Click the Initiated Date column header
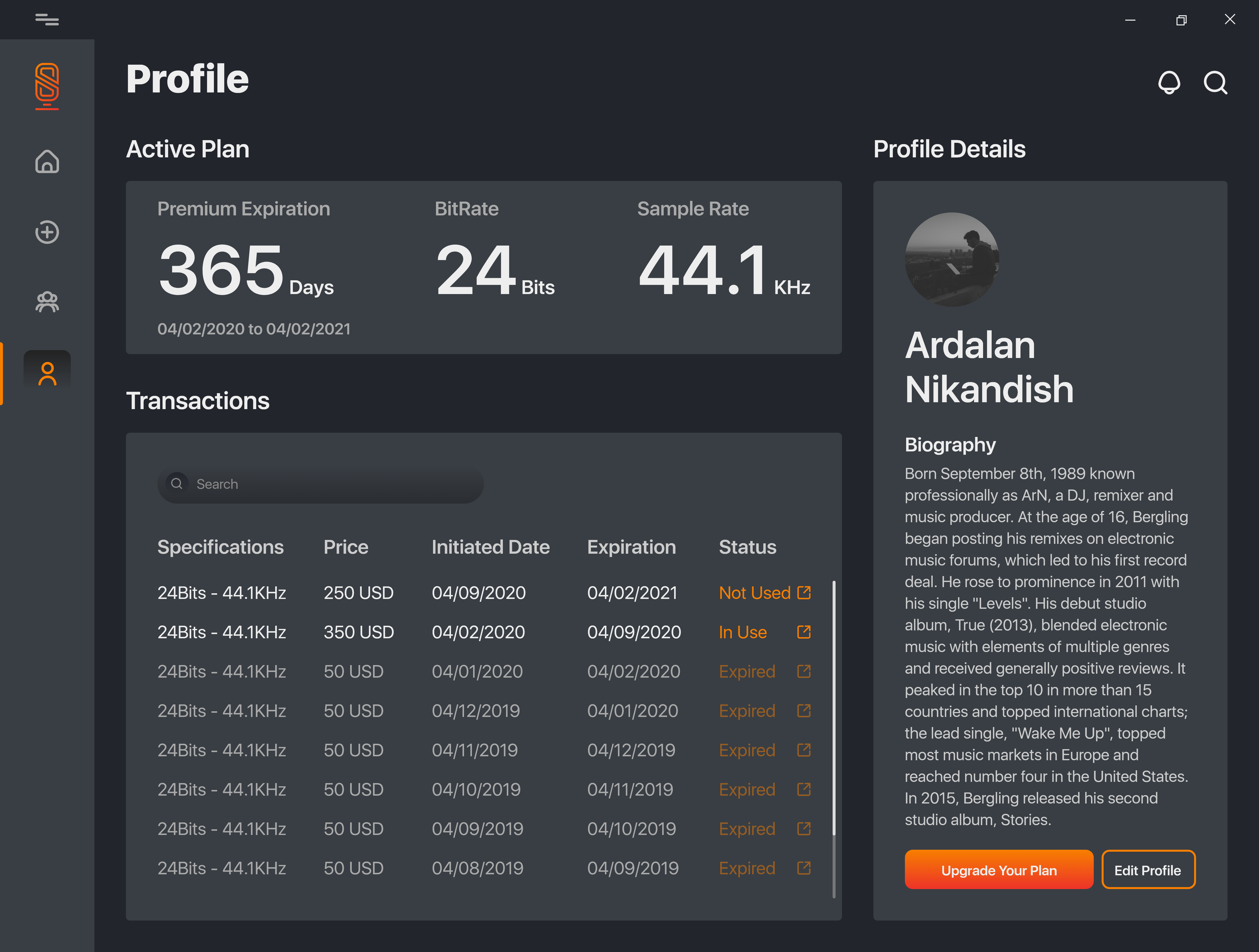The height and width of the screenshot is (952, 1259). [x=491, y=547]
